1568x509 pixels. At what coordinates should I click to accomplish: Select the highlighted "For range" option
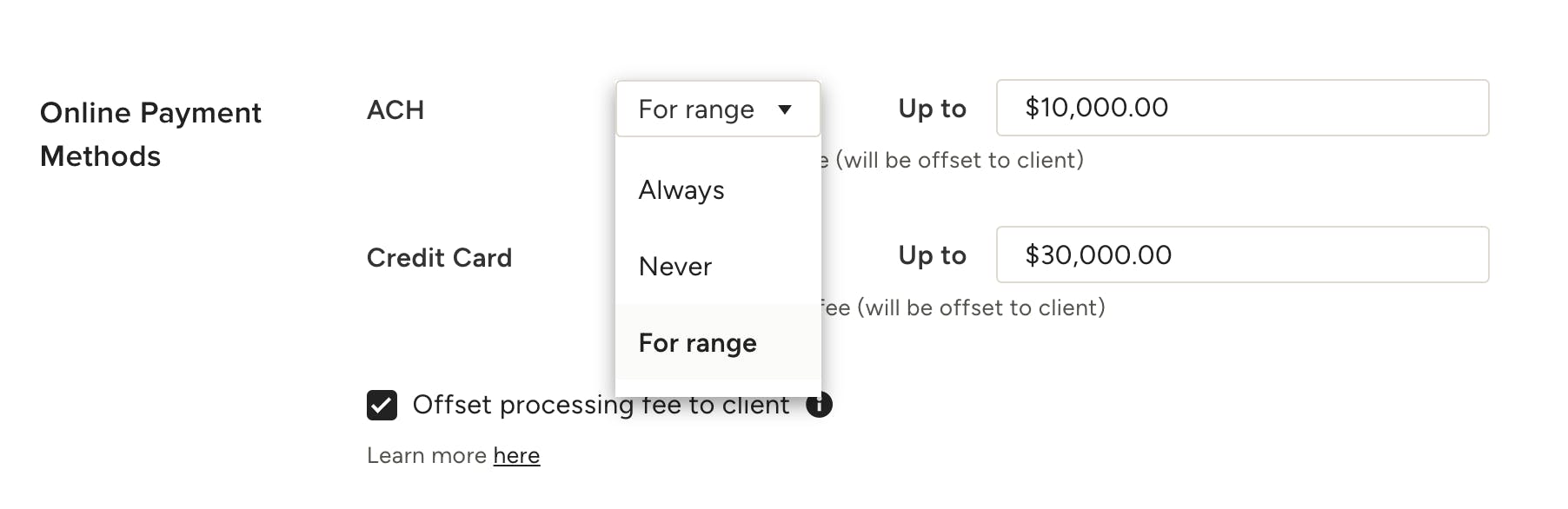coord(696,342)
